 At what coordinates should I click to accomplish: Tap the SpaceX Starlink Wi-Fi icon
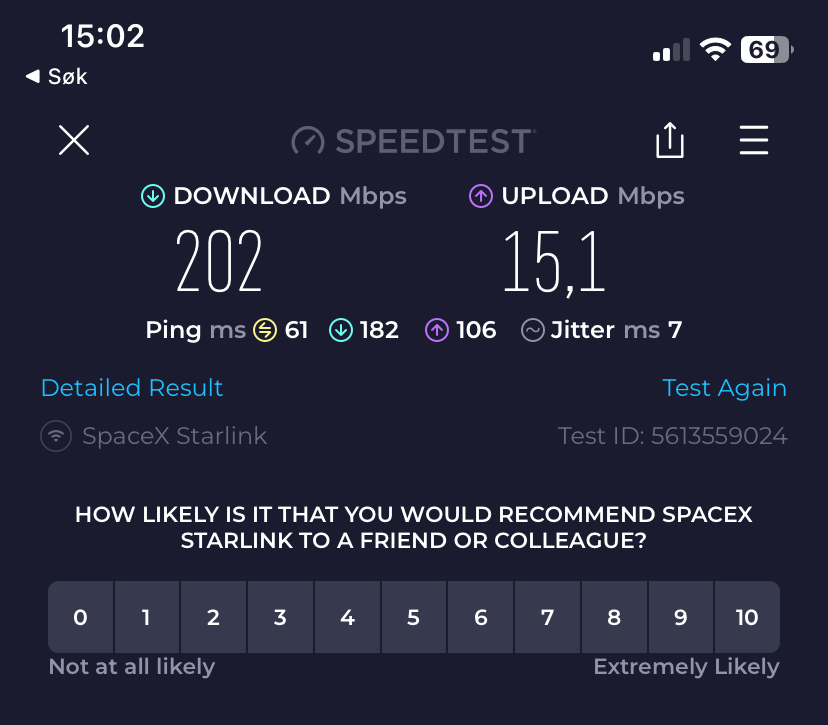56,436
